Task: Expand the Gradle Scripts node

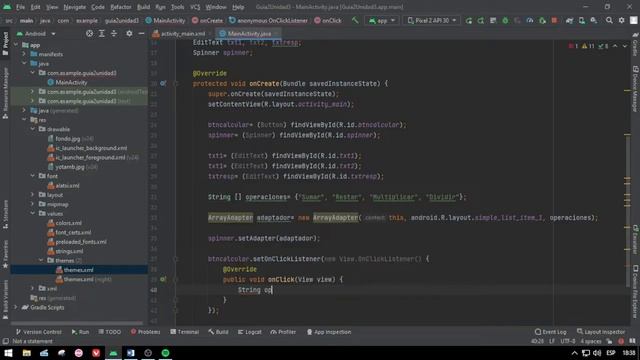Action: click(16, 307)
